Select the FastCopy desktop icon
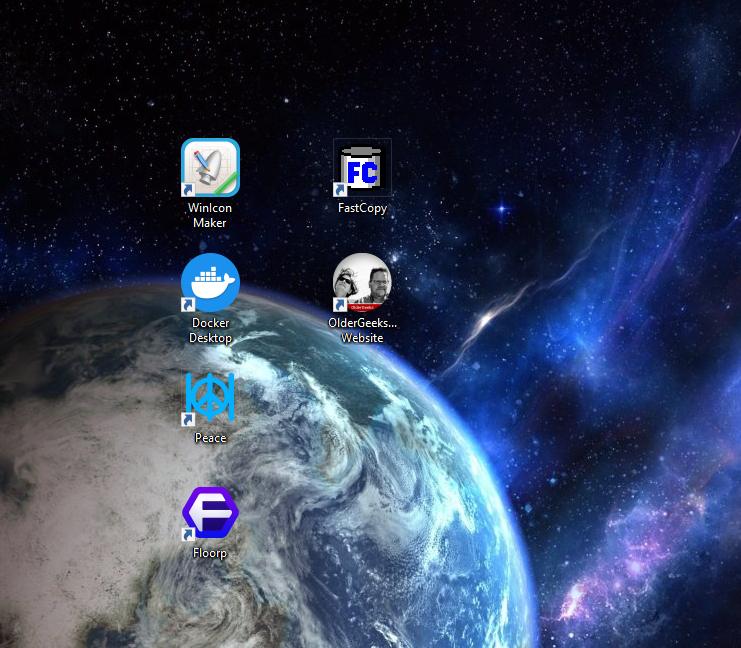This screenshot has height=648, width=741. [x=362, y=167]
